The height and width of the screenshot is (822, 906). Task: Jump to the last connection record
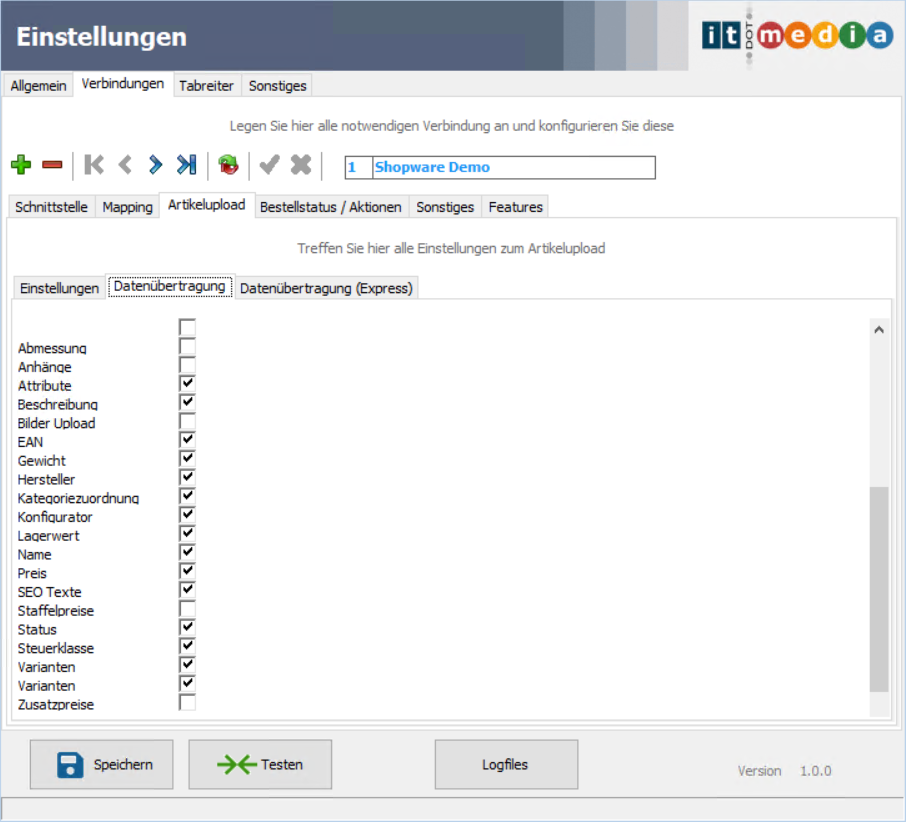[x=186, y=165]
